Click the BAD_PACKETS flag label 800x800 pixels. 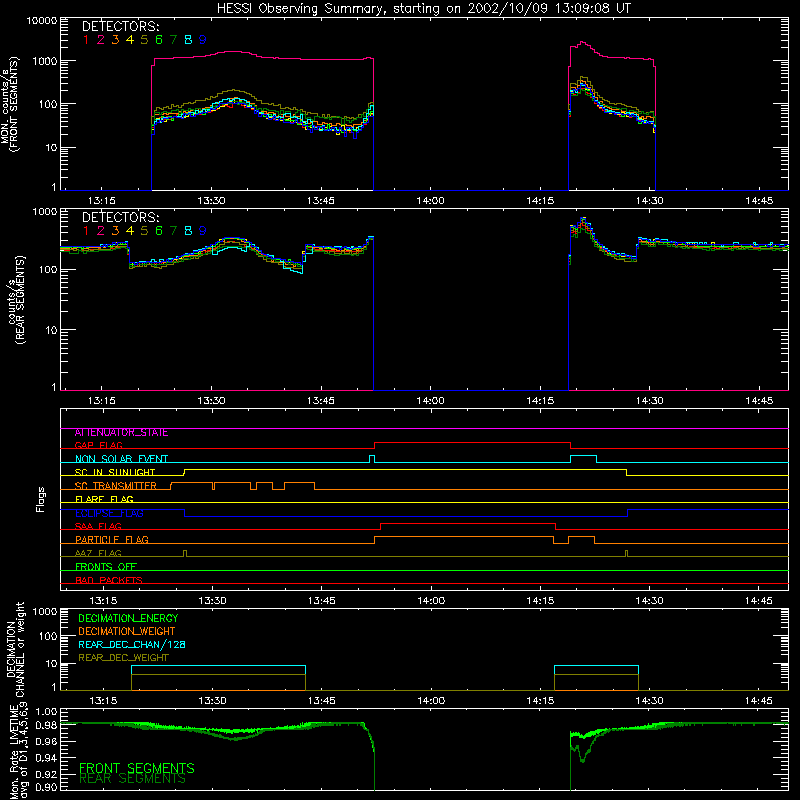pyautogui.click(x=109, y=581)
